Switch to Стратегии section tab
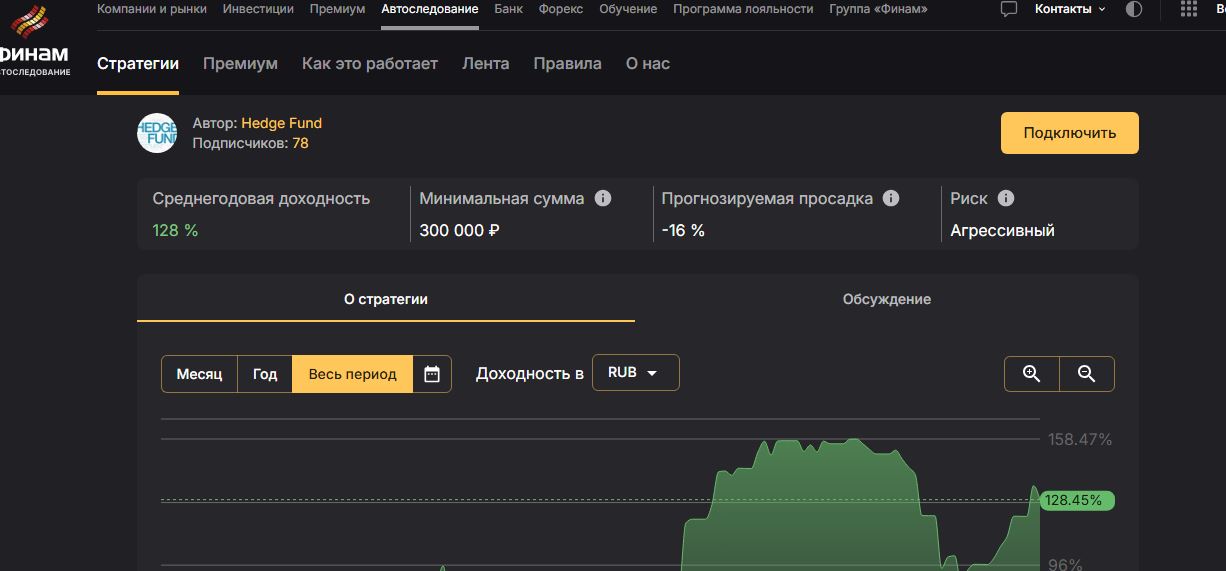 point(138,64)
